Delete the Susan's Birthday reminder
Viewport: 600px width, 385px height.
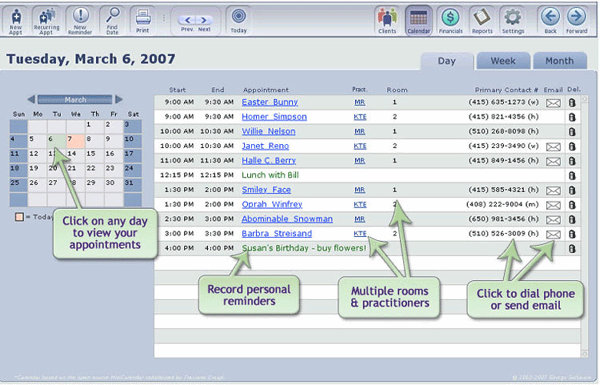pyautogui.click(x=572, y=249)
